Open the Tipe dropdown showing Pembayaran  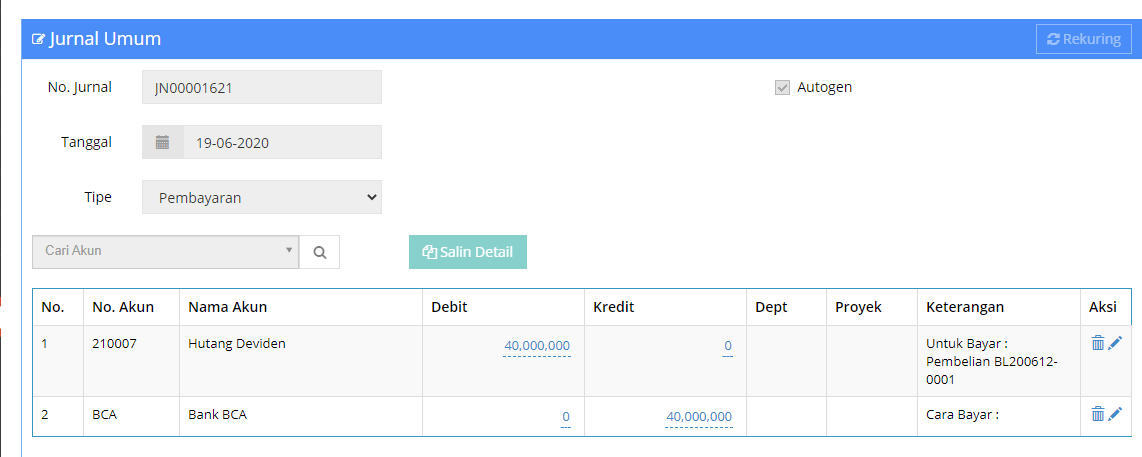[x=261, y=197]
